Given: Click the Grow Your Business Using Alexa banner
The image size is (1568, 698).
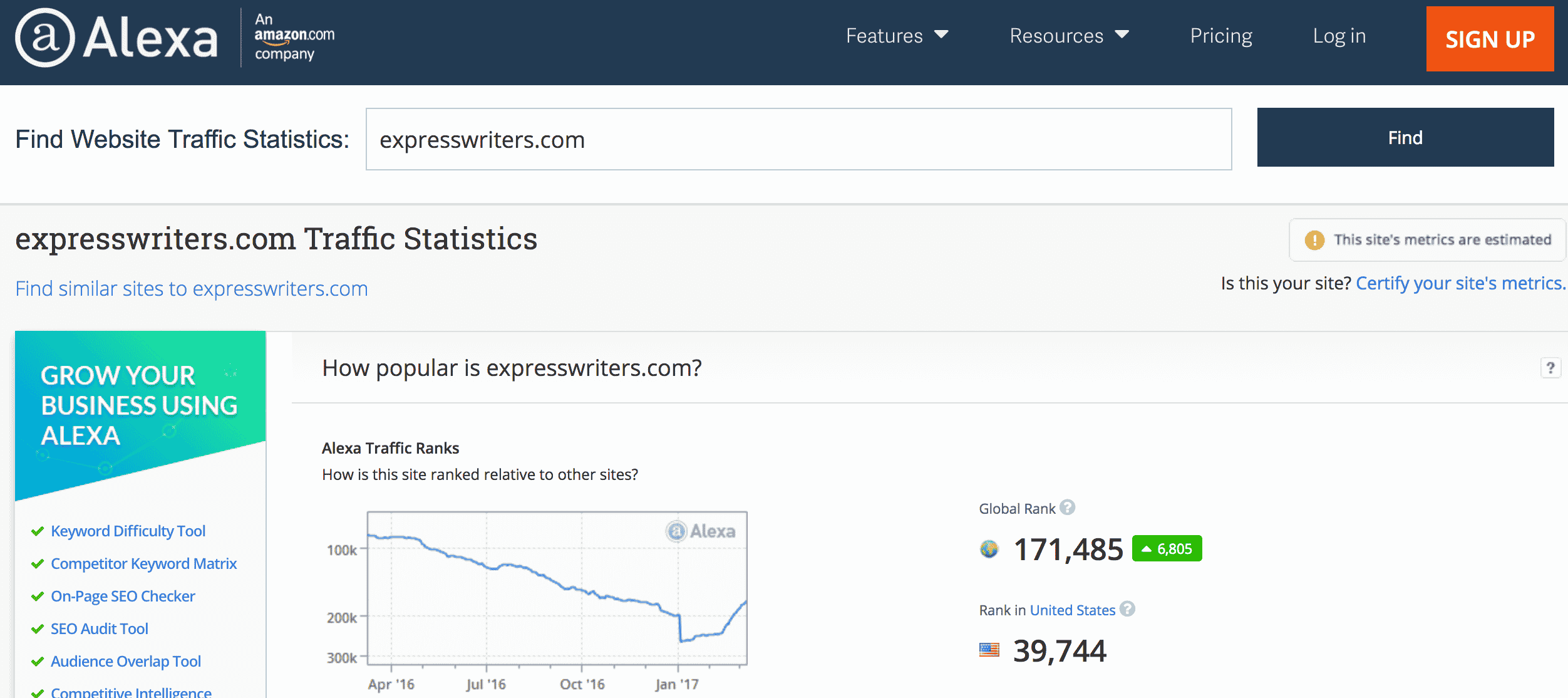Looking at the screenshot, I should (x=140, y=416).
